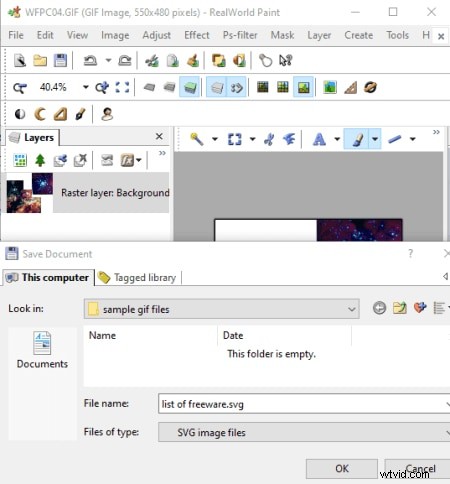Toggle the highlighted double-arrow icon
The image size is (450, 484).
(x=237, y=87)
